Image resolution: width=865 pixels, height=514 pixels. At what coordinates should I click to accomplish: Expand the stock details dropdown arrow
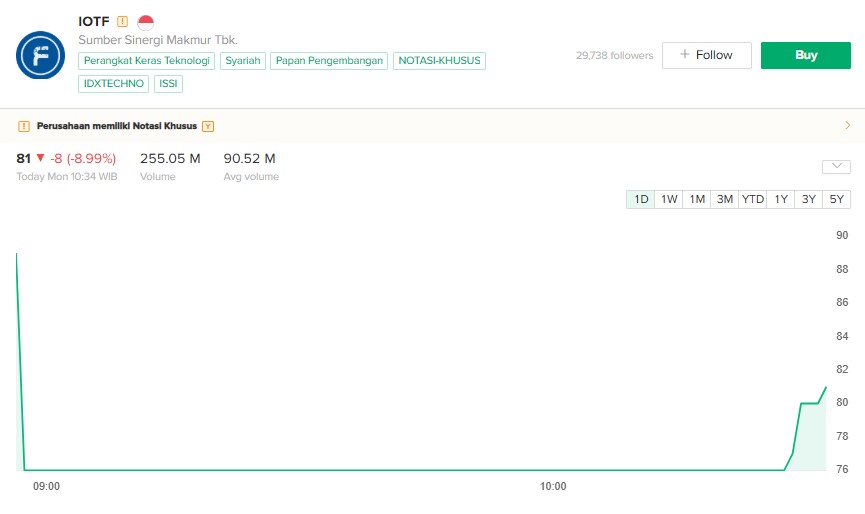[x=836, y=167]
